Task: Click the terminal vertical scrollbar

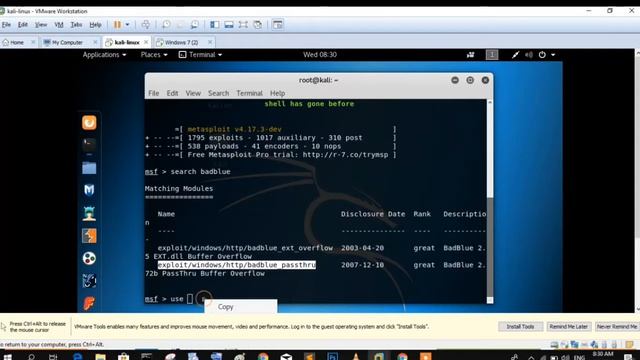Action: pos(490,201)
